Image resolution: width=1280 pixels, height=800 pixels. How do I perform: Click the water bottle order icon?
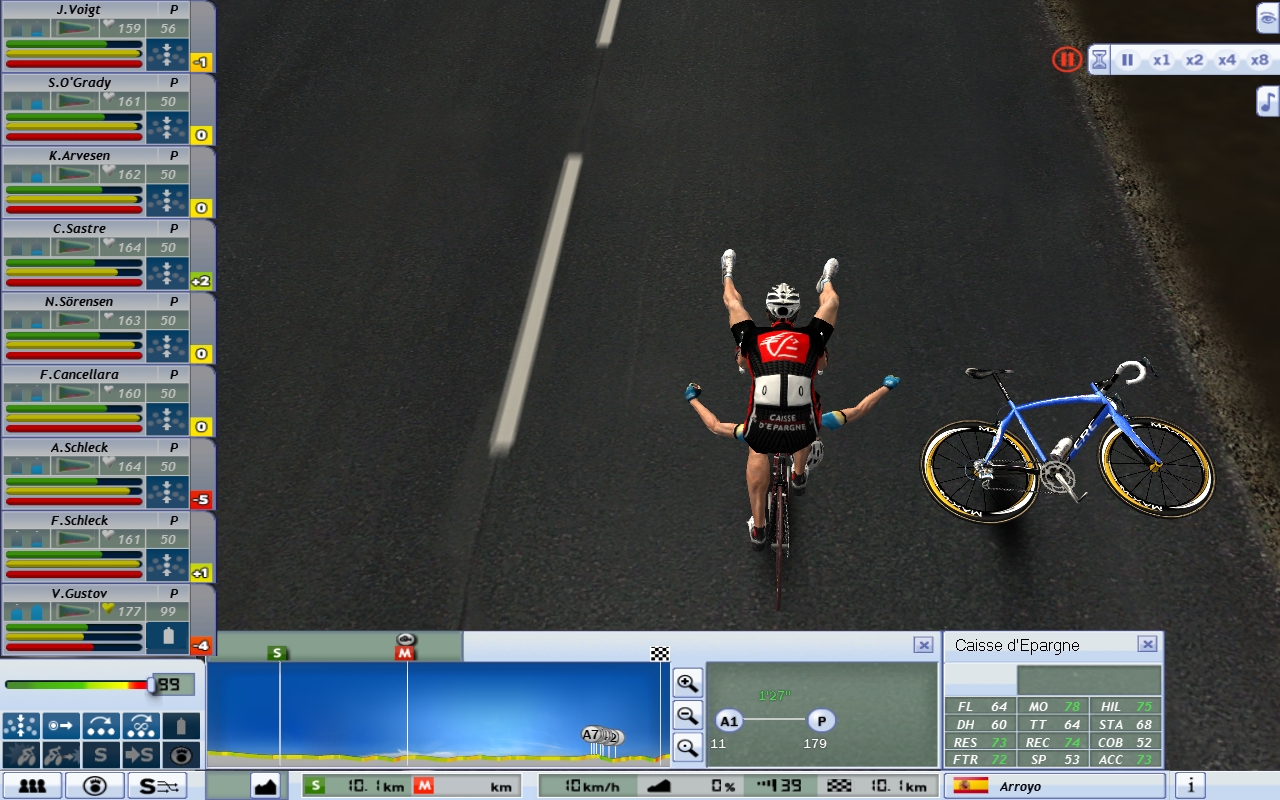pyautogui.click(x=181, y=726)
